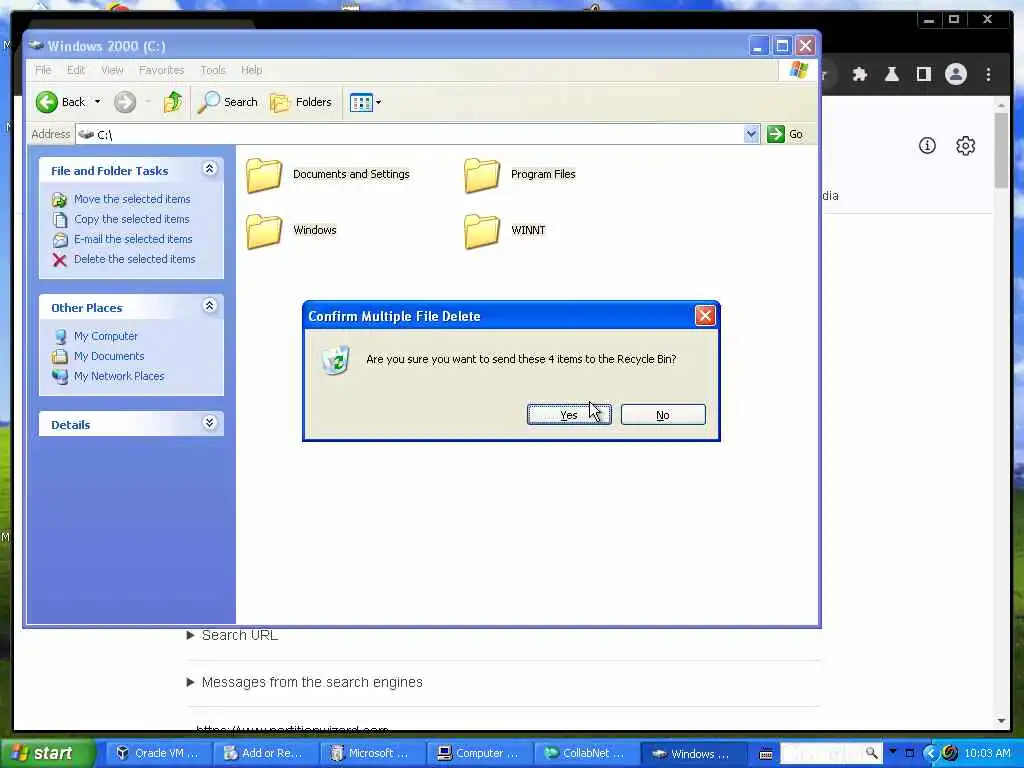Select the Windows folder icon

point(264,231)
